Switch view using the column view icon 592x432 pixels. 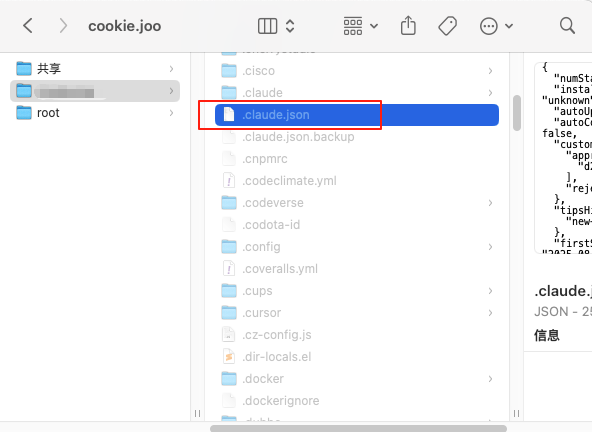point(267,26)
